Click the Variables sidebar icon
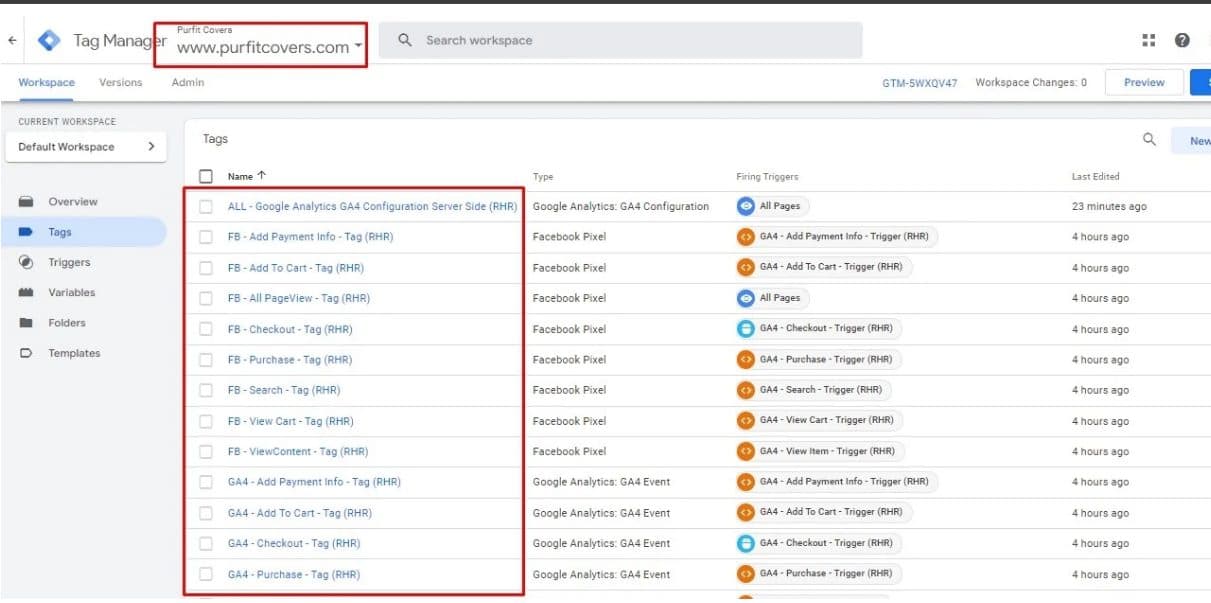The width and height of the screenshot is (1211, 603). coord(26,293)
